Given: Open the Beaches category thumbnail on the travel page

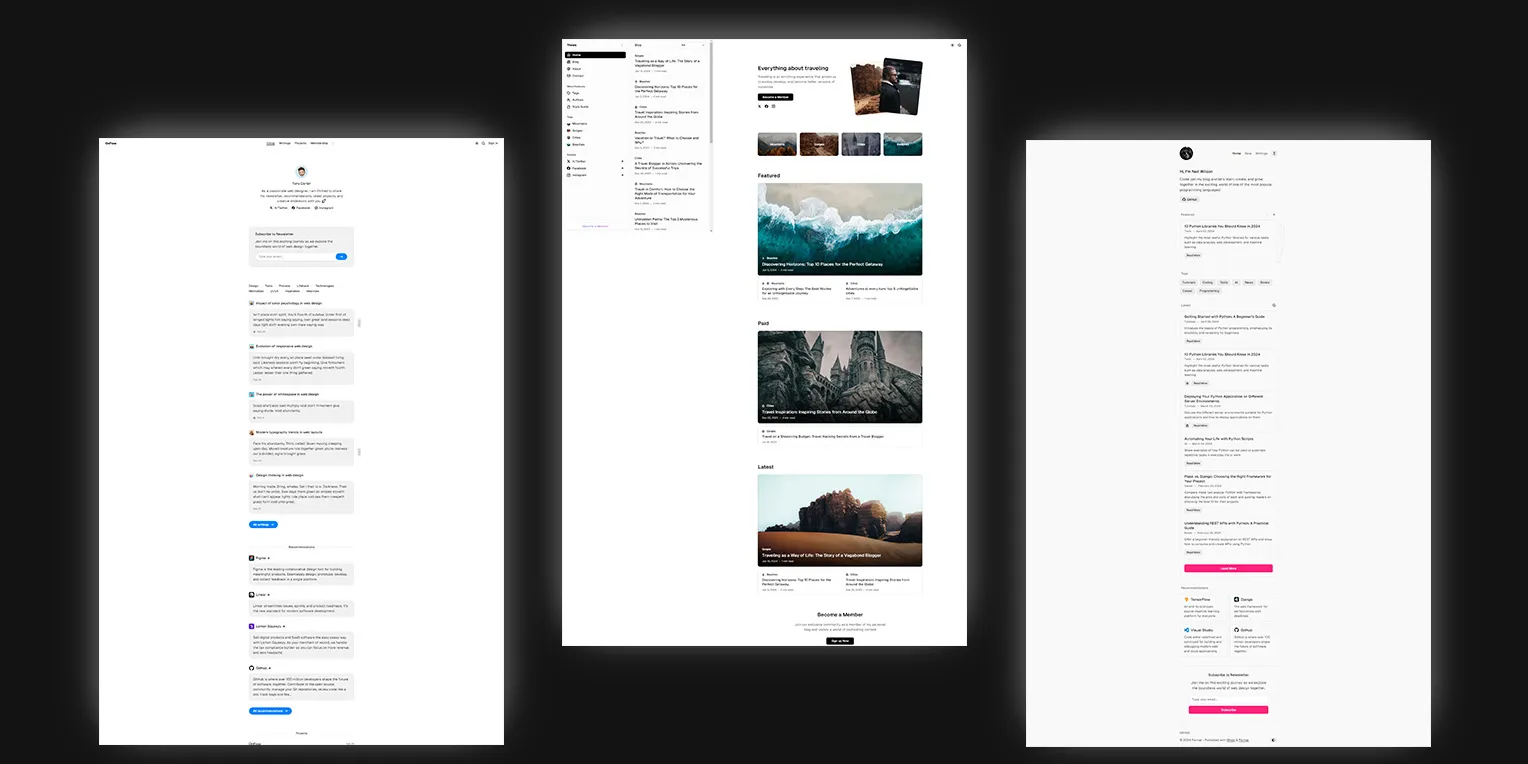Looking at the screenshot, I should click(x=903, y=144).
